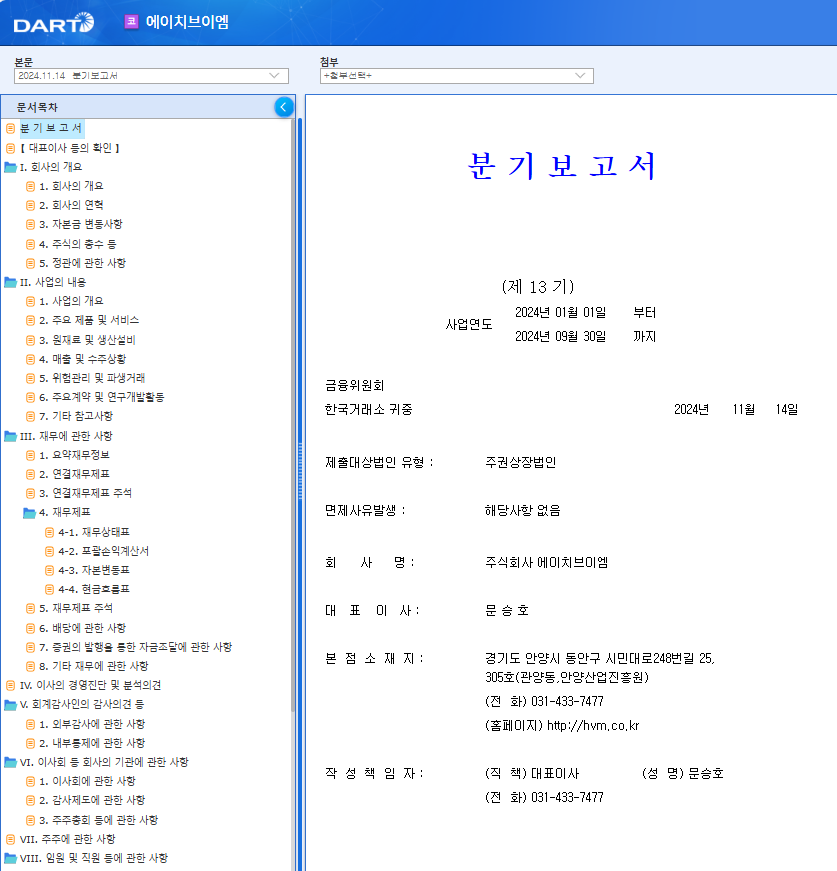Open '7. 증권의 발행을 통한 자금조달' section

point(136,647)
